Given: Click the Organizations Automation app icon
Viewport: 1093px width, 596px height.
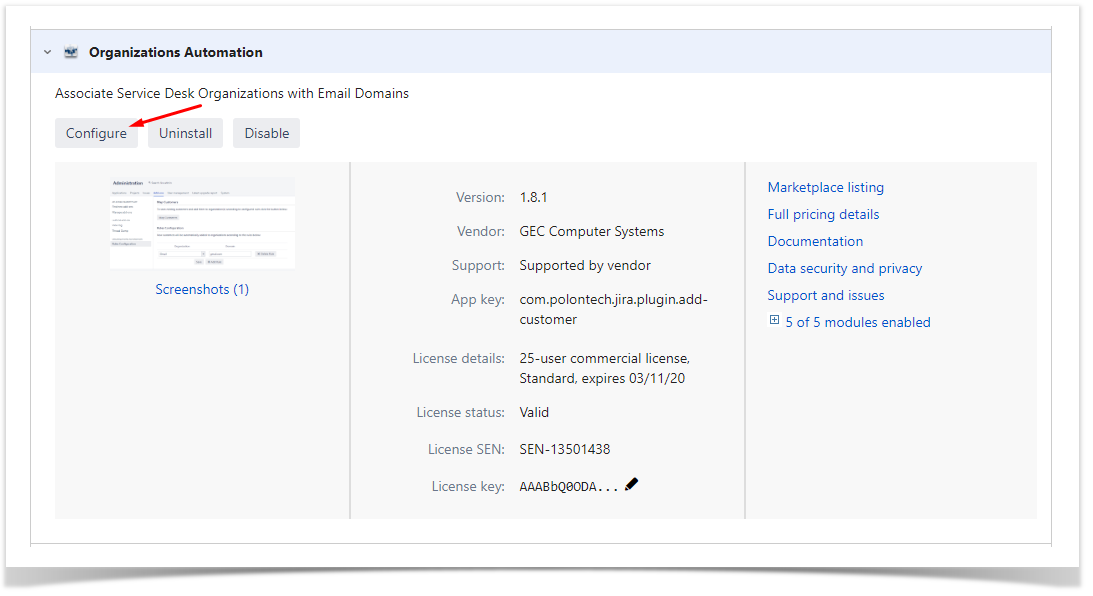Looking at the screenshot, I should 71,52.
